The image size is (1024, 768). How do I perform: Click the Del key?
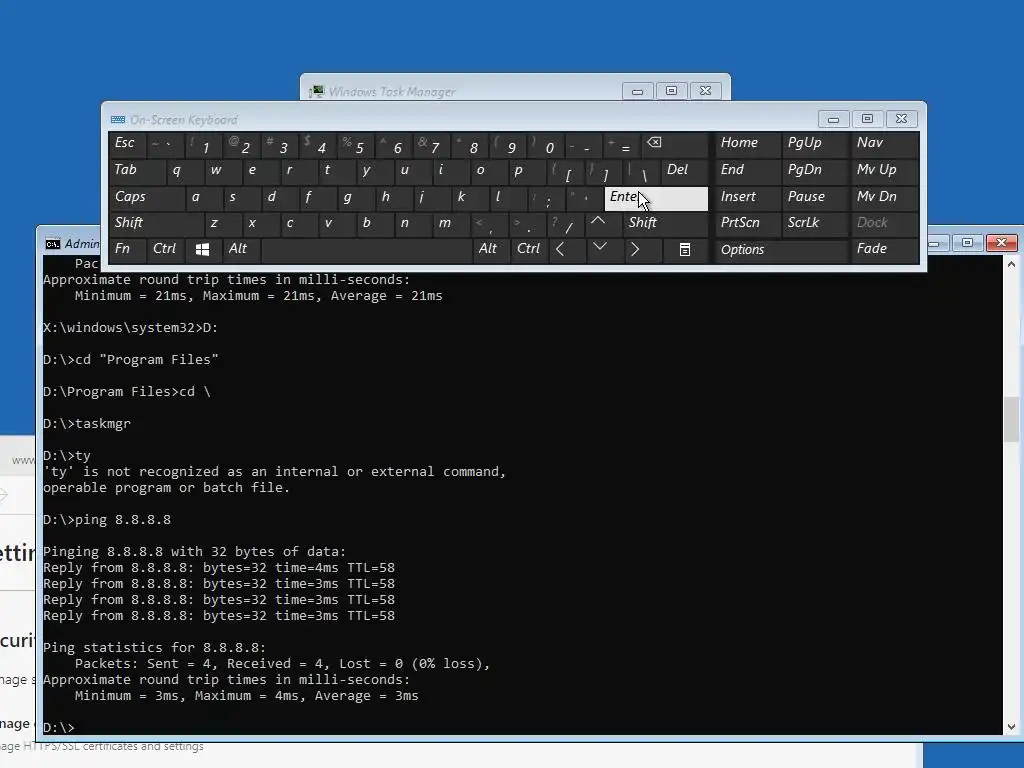click(x=684, y=170)
